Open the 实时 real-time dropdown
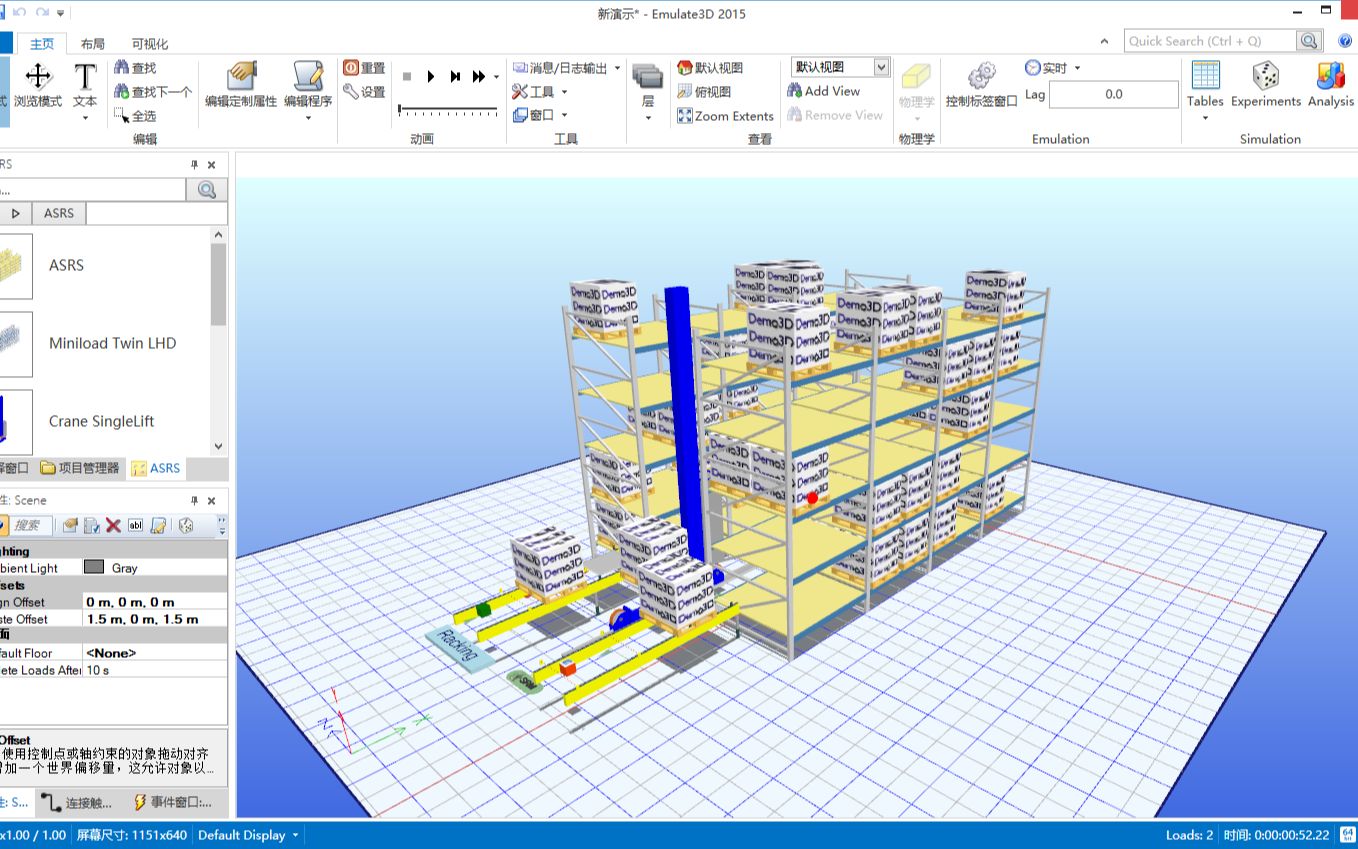1358x849 pixels. tap(1053, 68)
